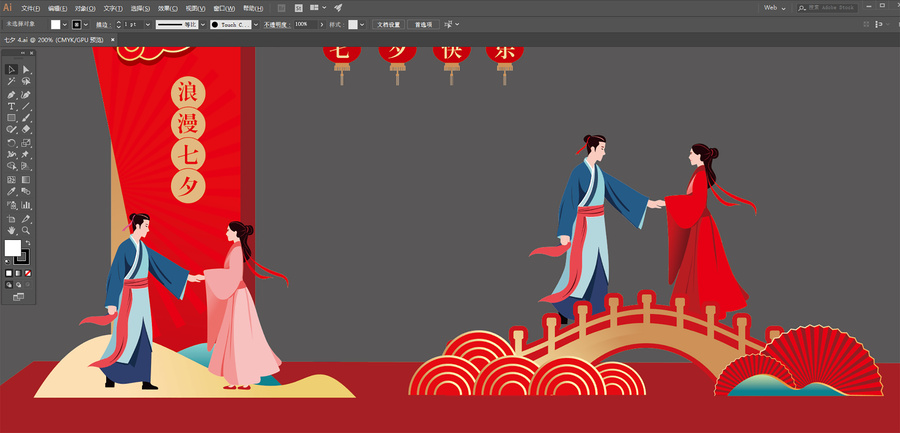The height and width of the screenshot is (433, 900).
Task: Switch to Gradient mode button
Action: click(x=18, y=273)
